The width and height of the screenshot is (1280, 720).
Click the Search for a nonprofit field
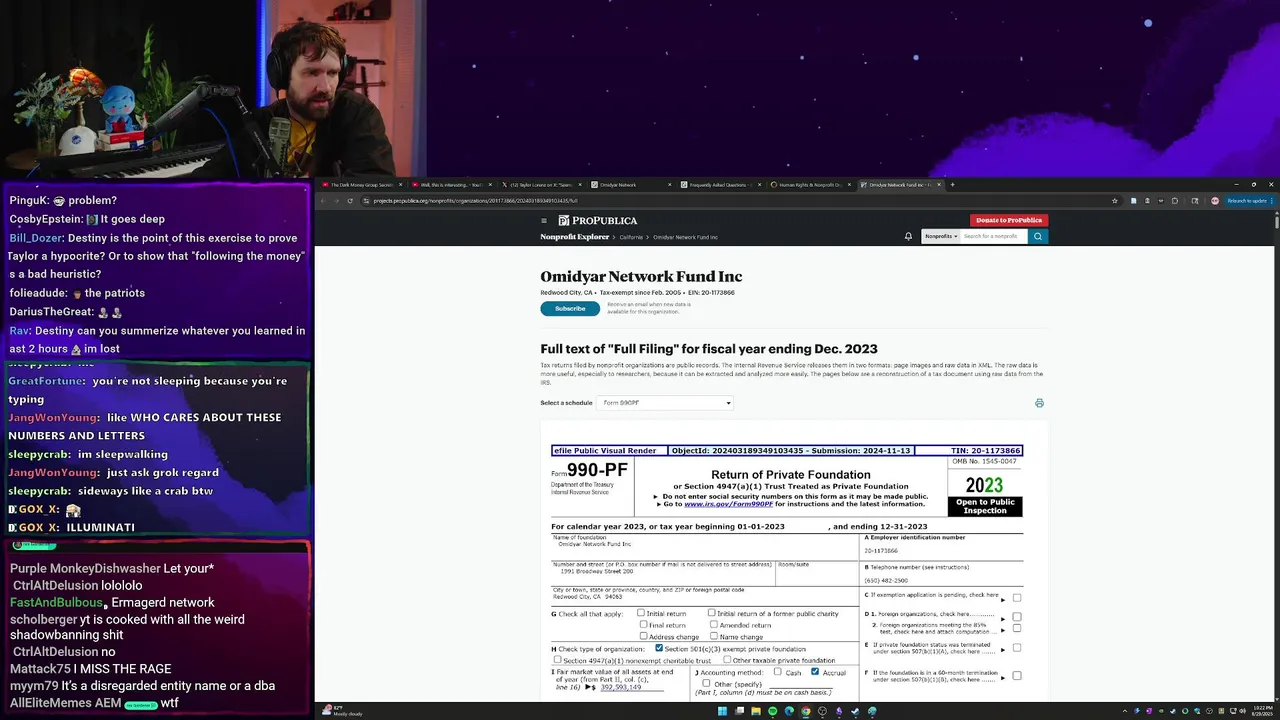[994, 236]
